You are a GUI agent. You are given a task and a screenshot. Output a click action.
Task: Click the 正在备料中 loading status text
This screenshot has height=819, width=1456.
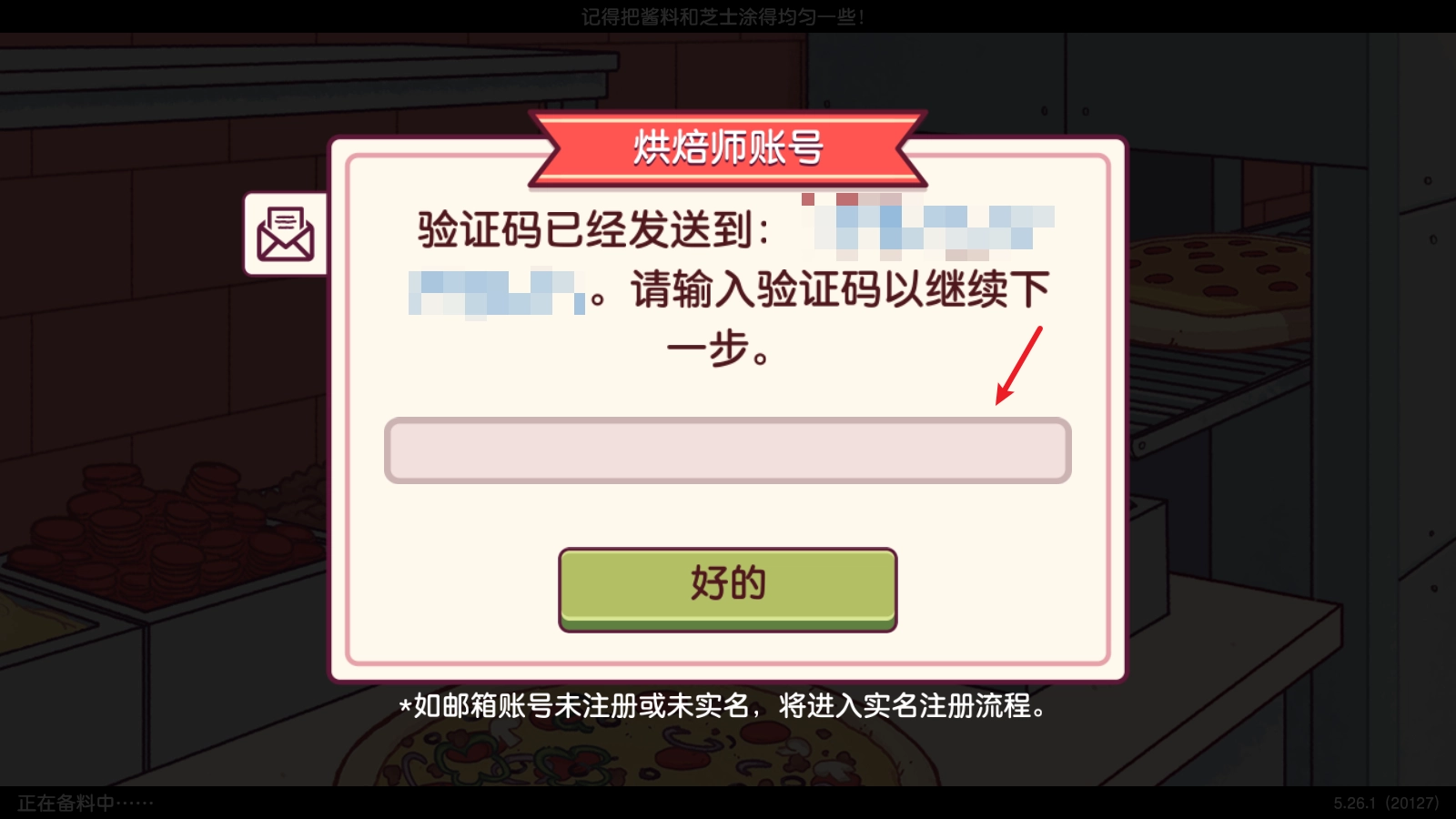(x=85, y=803)
